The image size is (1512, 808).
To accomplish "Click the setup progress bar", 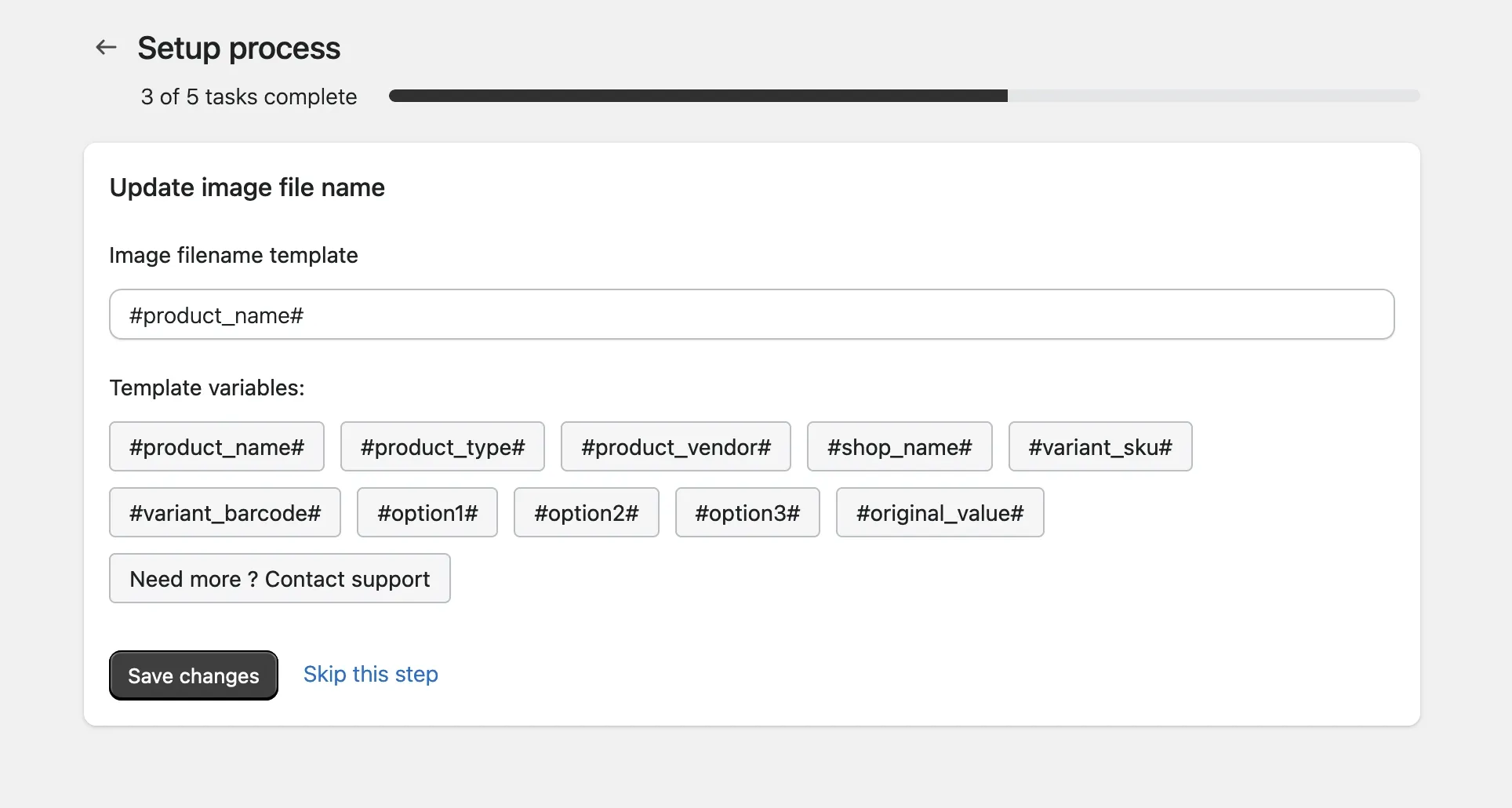I will [x=903, y=96].
